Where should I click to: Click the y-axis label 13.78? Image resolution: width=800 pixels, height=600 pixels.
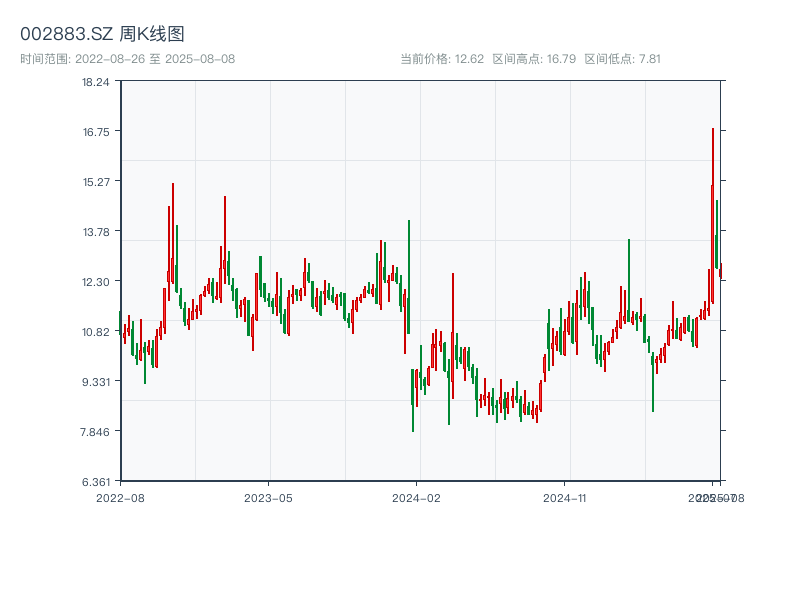point(96,232)
